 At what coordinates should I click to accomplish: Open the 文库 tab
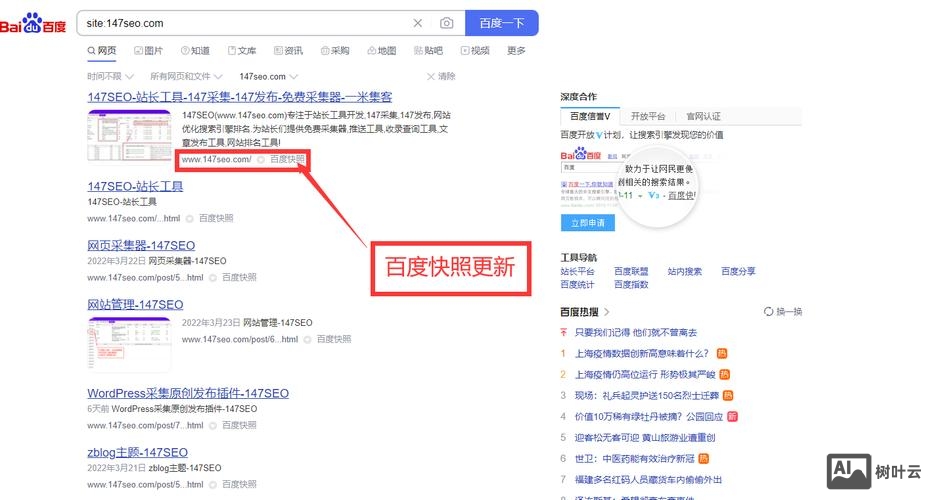[x=242, y=51]
